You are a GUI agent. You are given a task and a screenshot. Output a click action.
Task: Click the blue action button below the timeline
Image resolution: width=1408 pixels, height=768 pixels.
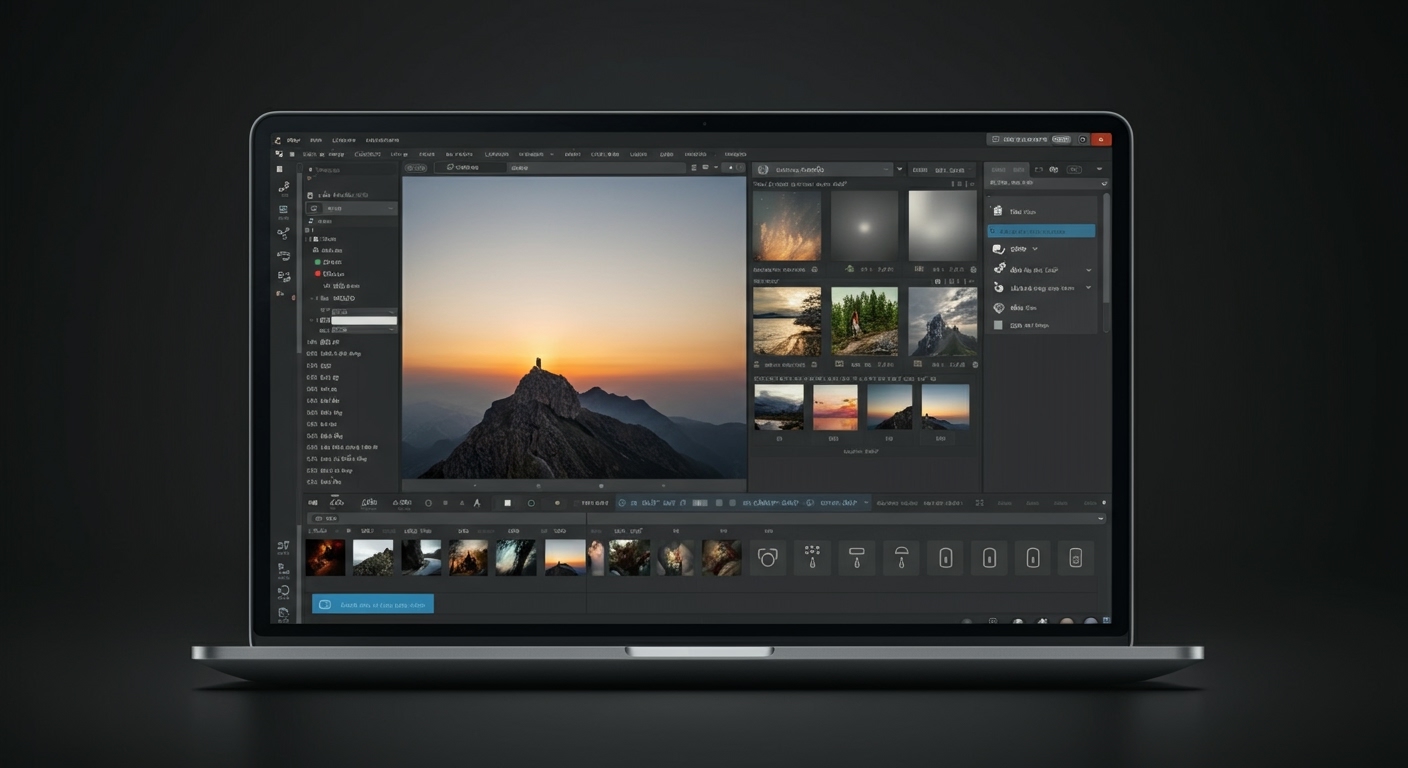[373, 603]
